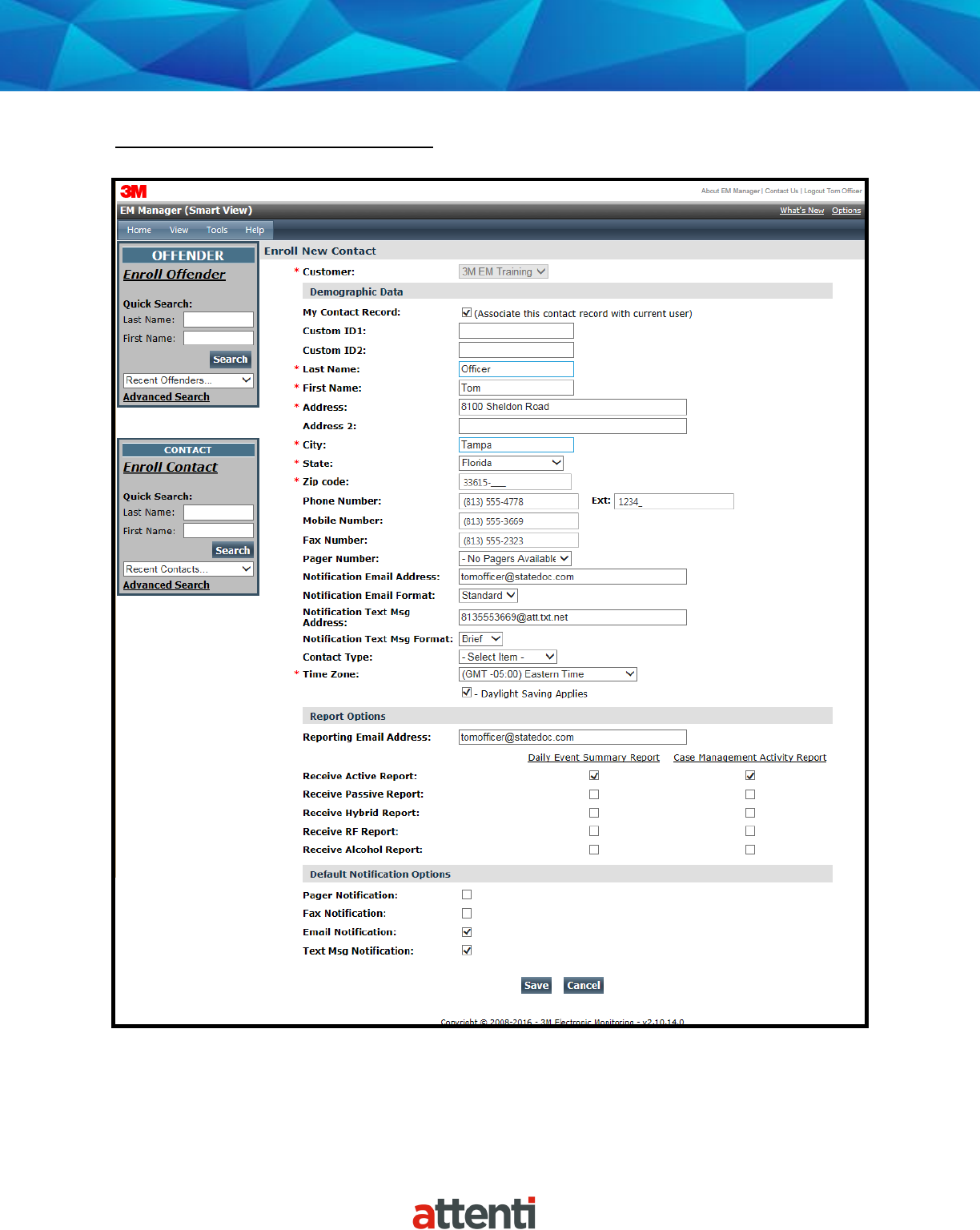Open Contact Advanced Search link

tap(167, 585)
